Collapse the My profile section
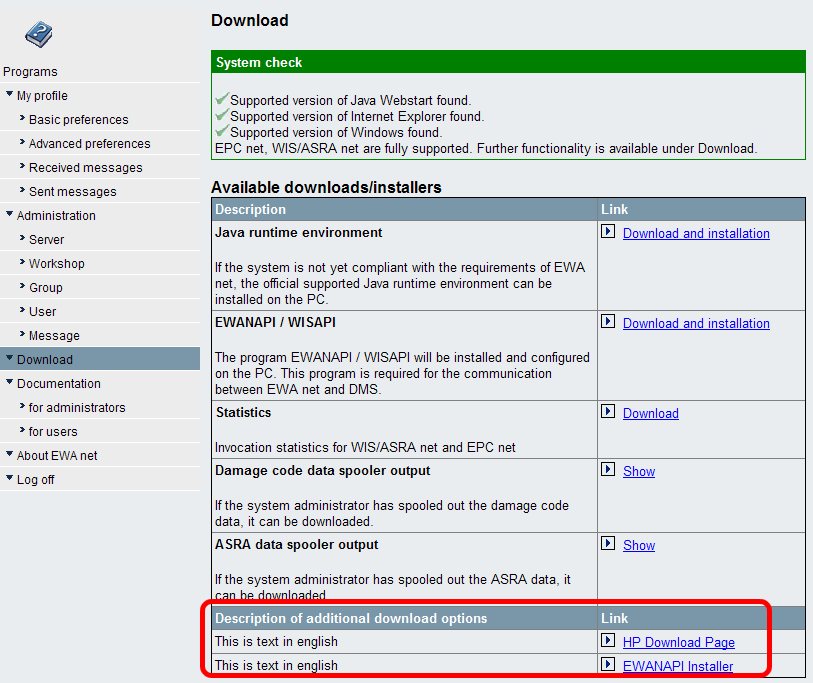The height and width of the screenshot is (683, 813). point(10,96)
